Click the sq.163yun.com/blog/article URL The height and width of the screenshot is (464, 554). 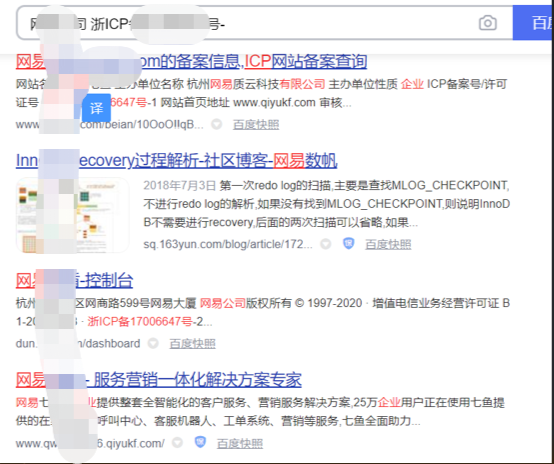tap(228, 244)
